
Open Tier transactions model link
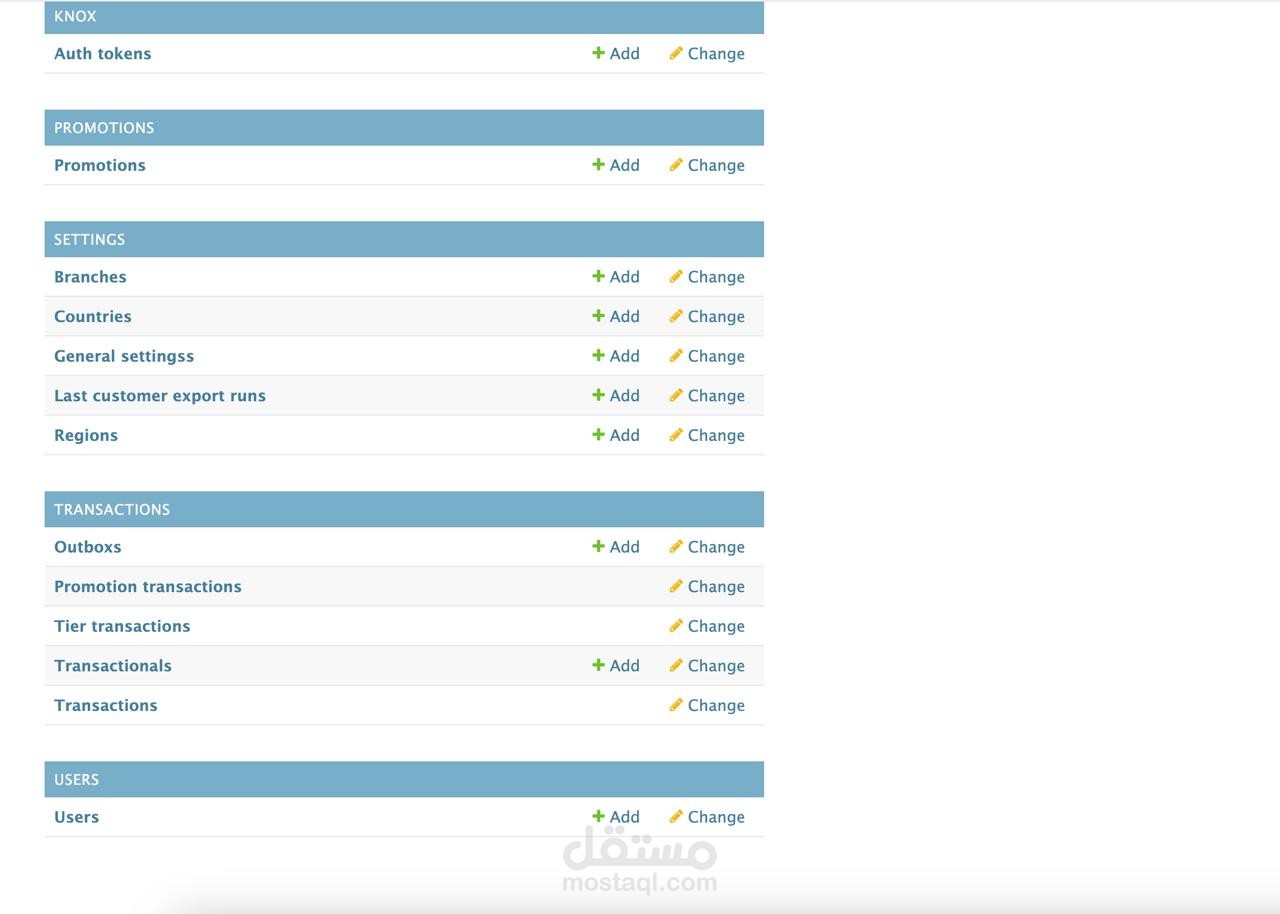(x=122, y=627)
